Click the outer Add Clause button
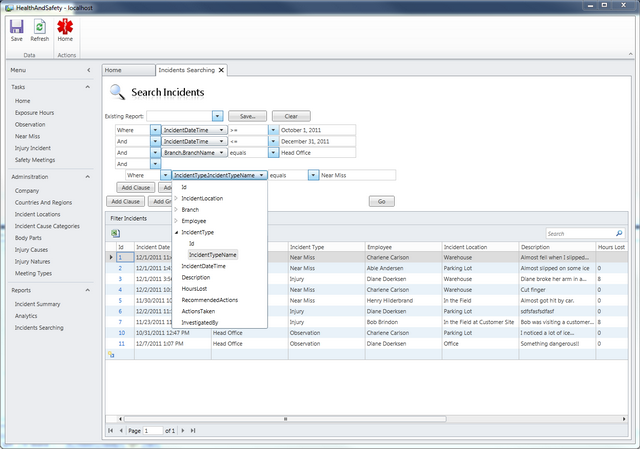 tap(125, 201)
